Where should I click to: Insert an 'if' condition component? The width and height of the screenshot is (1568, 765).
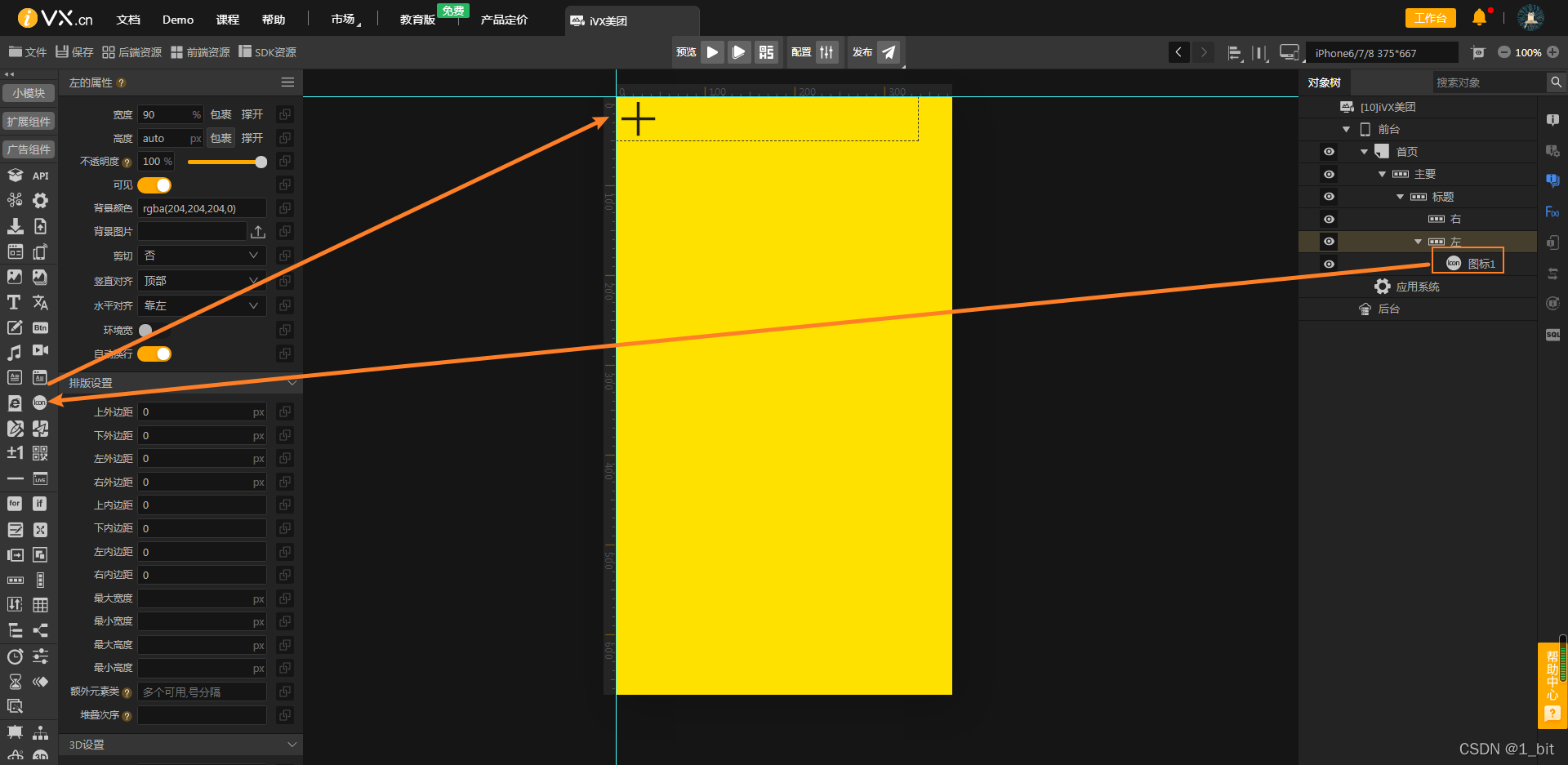tap(40, 504)
